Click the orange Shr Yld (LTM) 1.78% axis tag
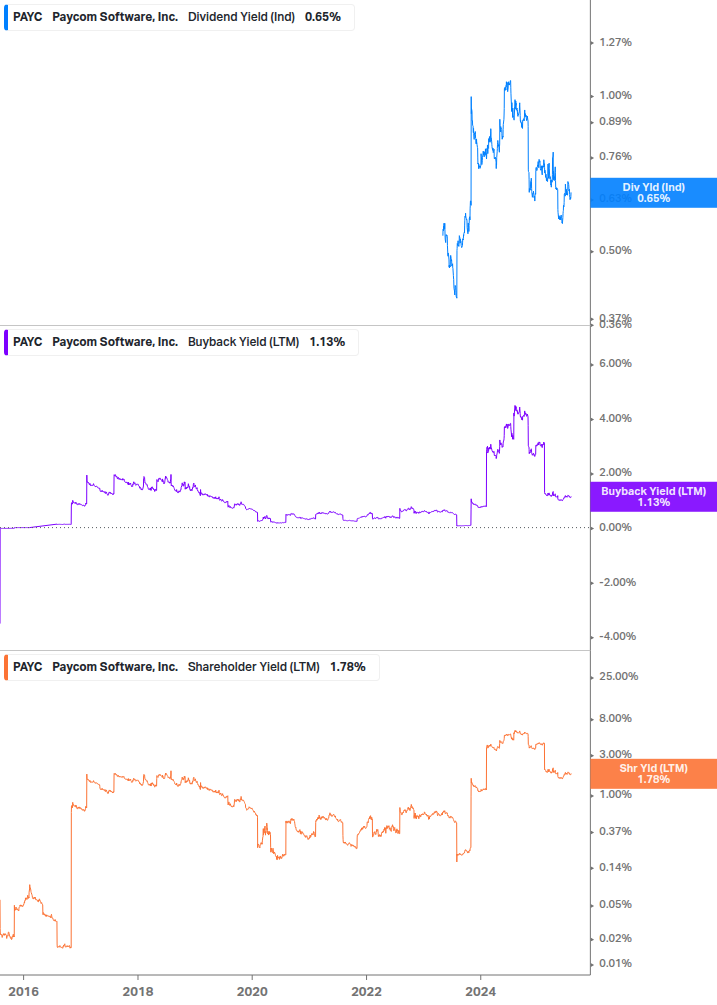Viewport: 717px width, 1005px height. (654, 774)
